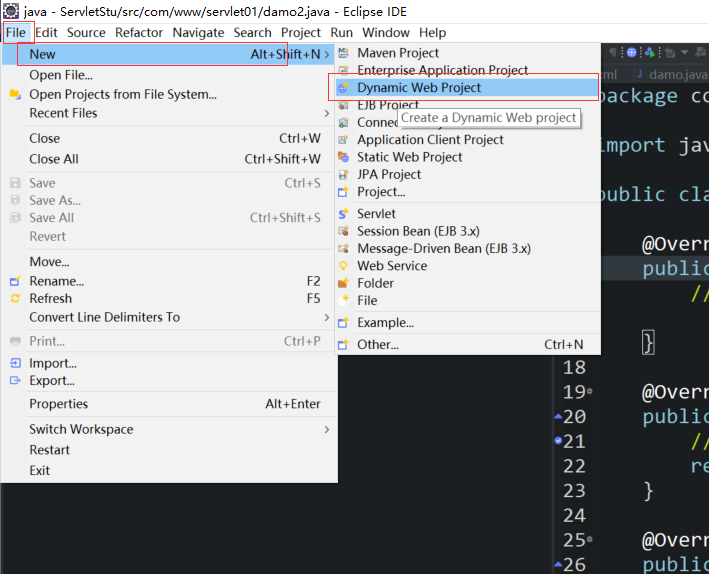Viewport: 709px width, 574px height.
Task: Click the closing brace on line 23
Action: 648,491
